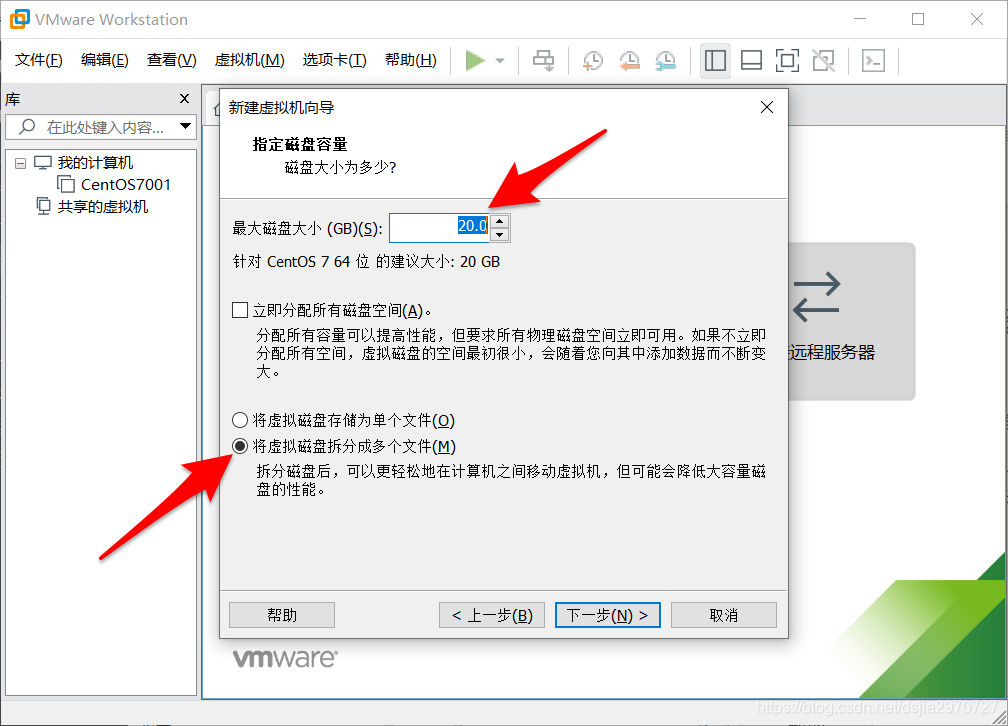
Task: Click the green Power On play icon
Action: pos(475,60)
